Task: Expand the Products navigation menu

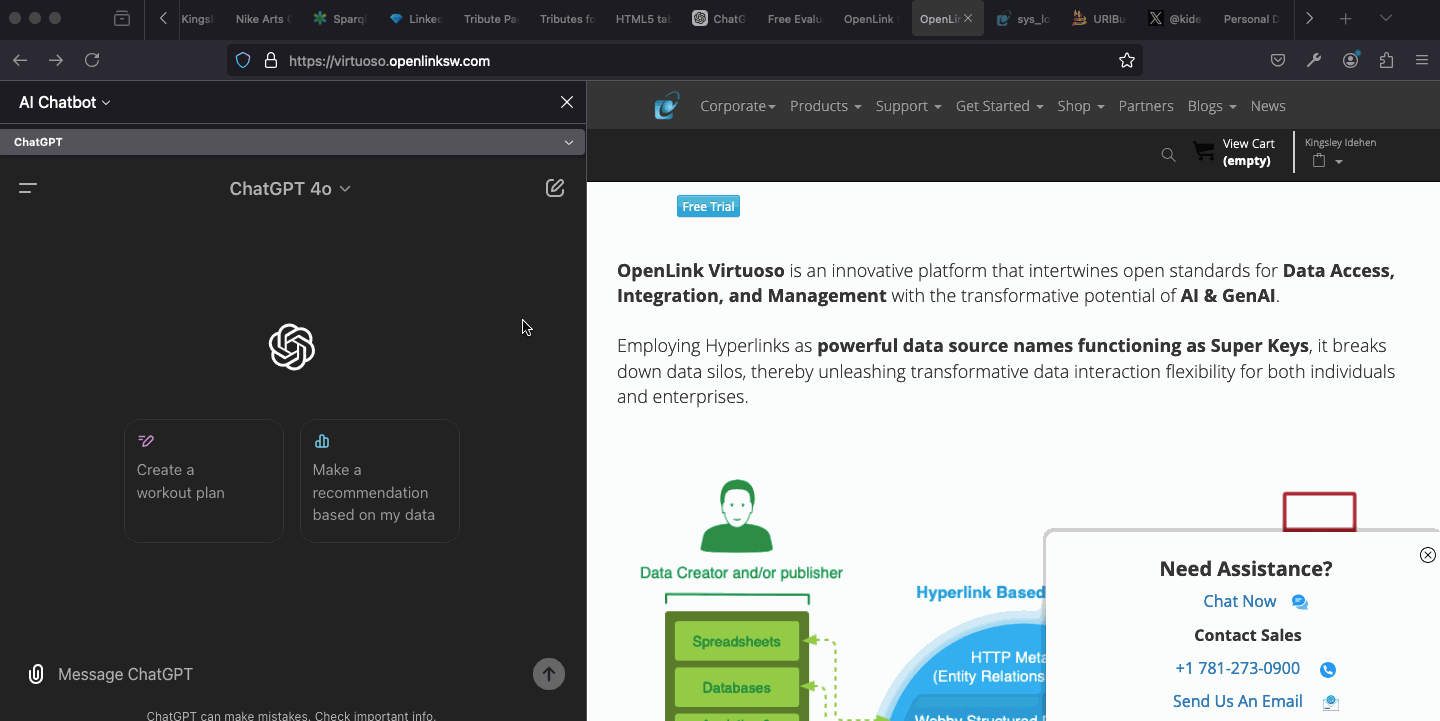Action: (825, 106)
